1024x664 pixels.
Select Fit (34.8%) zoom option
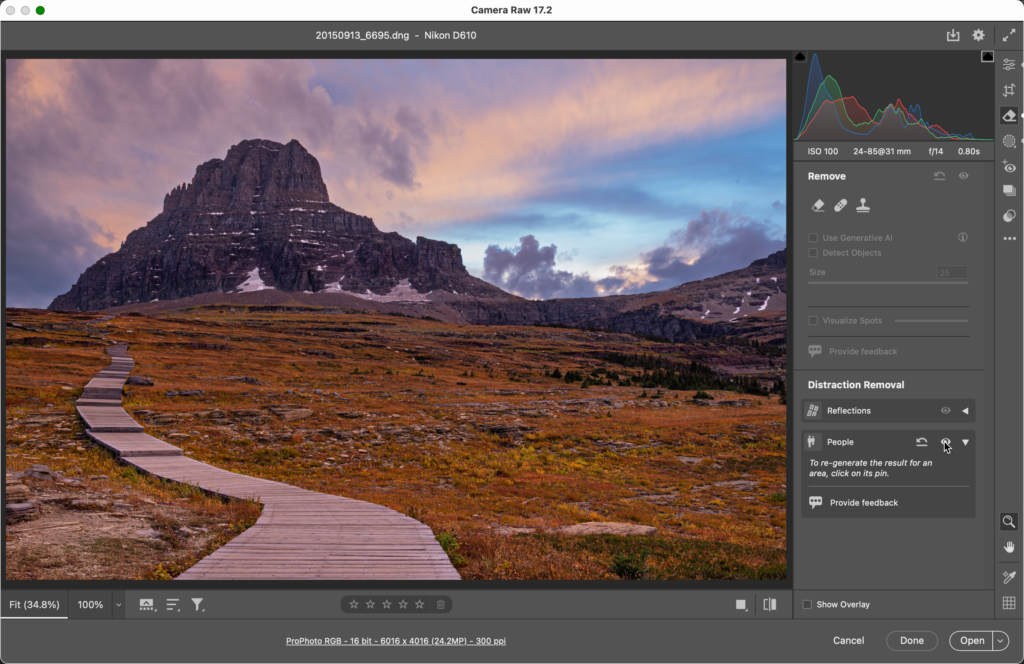click(34, 605)
